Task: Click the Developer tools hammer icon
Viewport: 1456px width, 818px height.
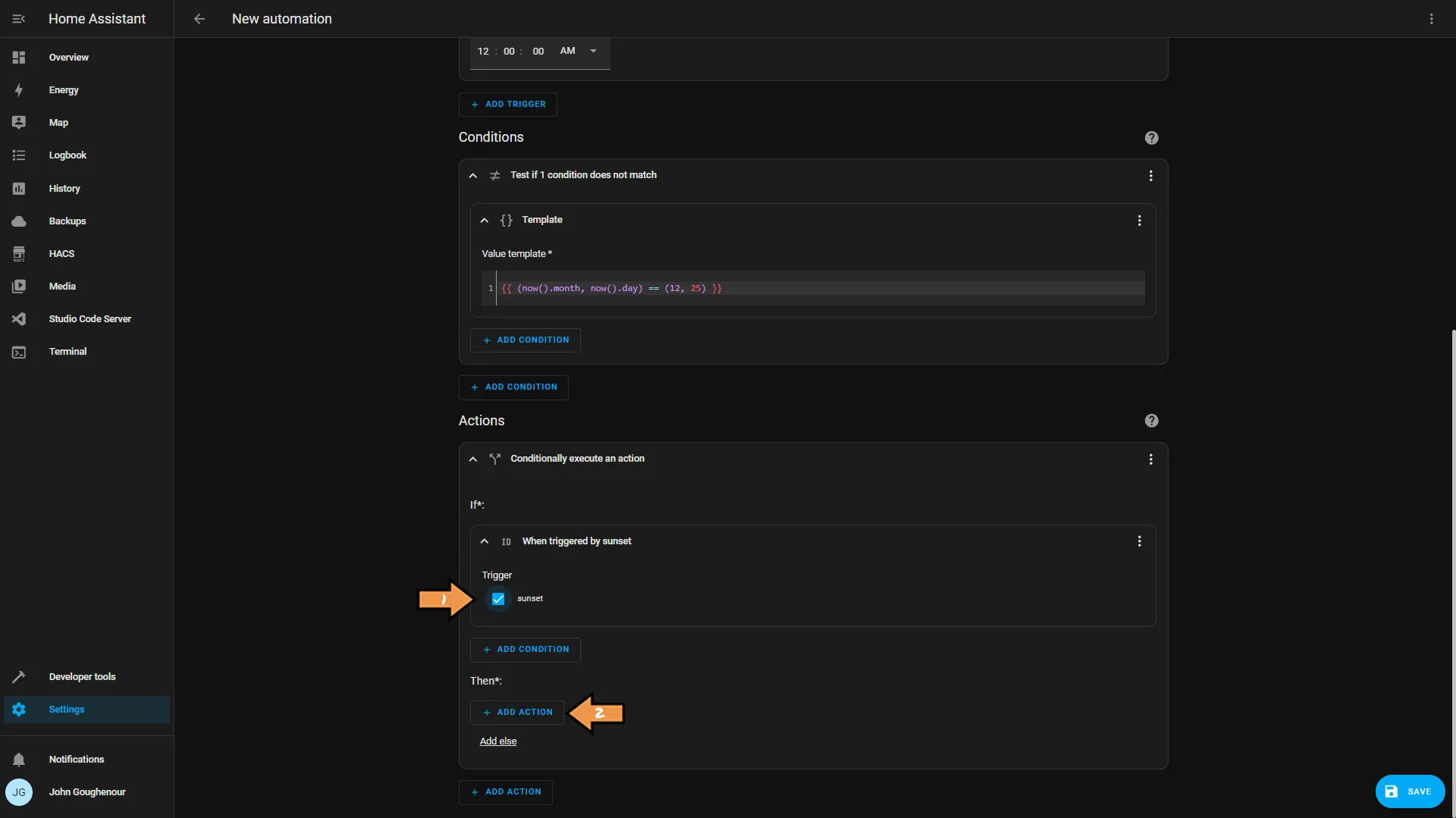Action: (x=19, y=677)
